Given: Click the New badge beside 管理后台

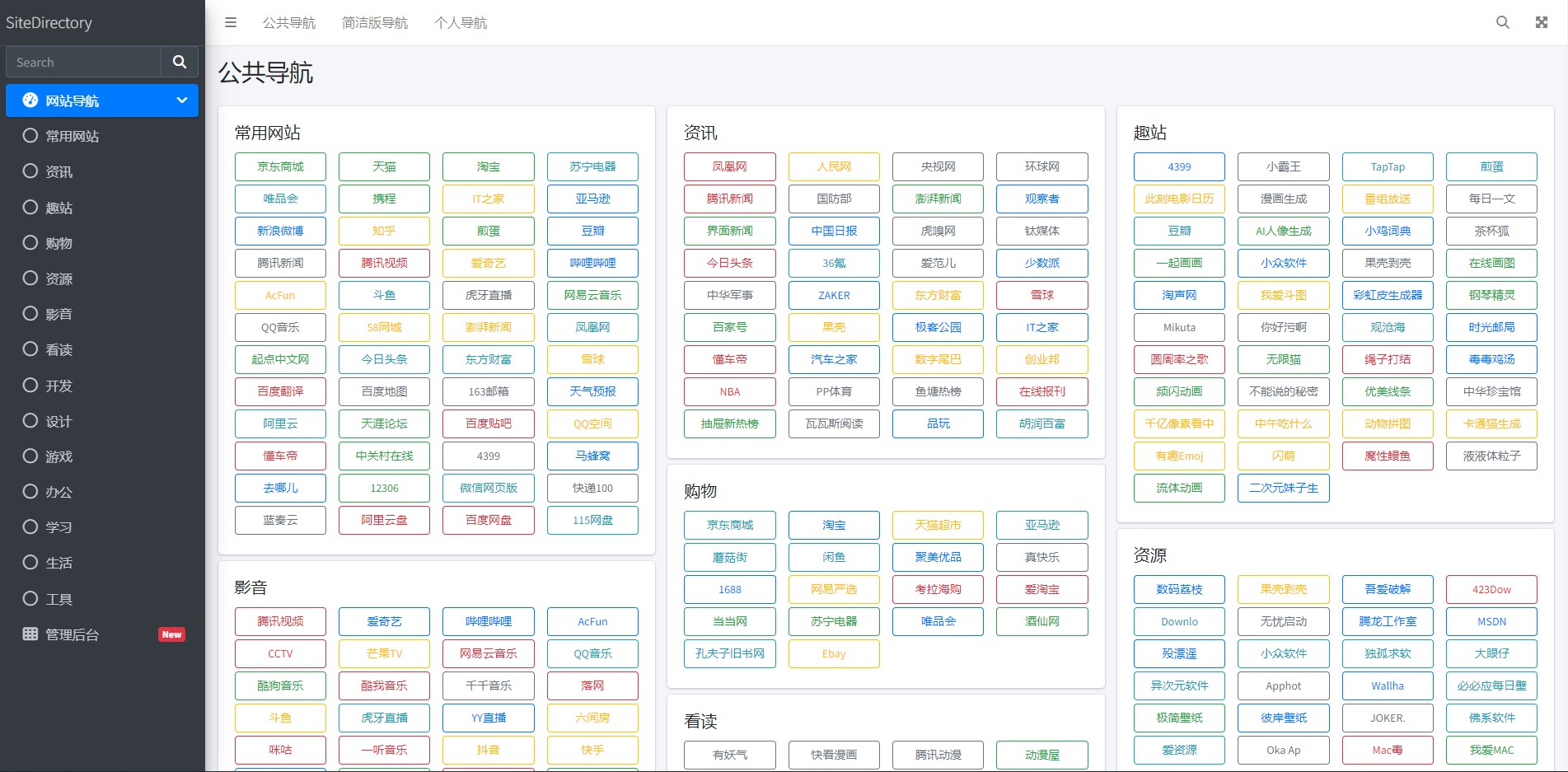Looking at the screenshot, I should (x=171, y=634).
